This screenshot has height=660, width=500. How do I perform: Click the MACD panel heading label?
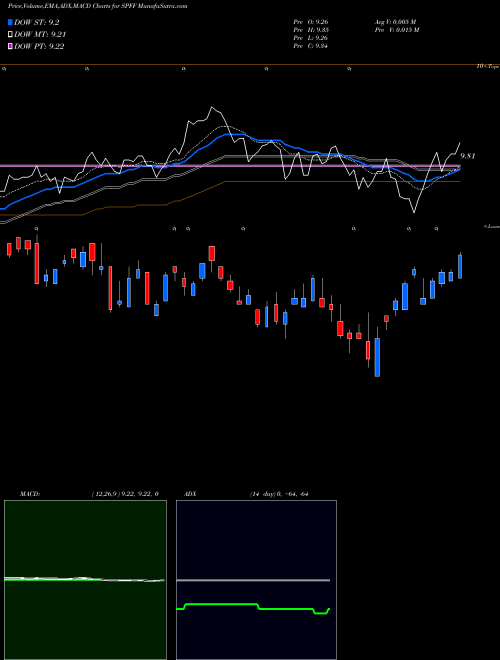point(30,494)
